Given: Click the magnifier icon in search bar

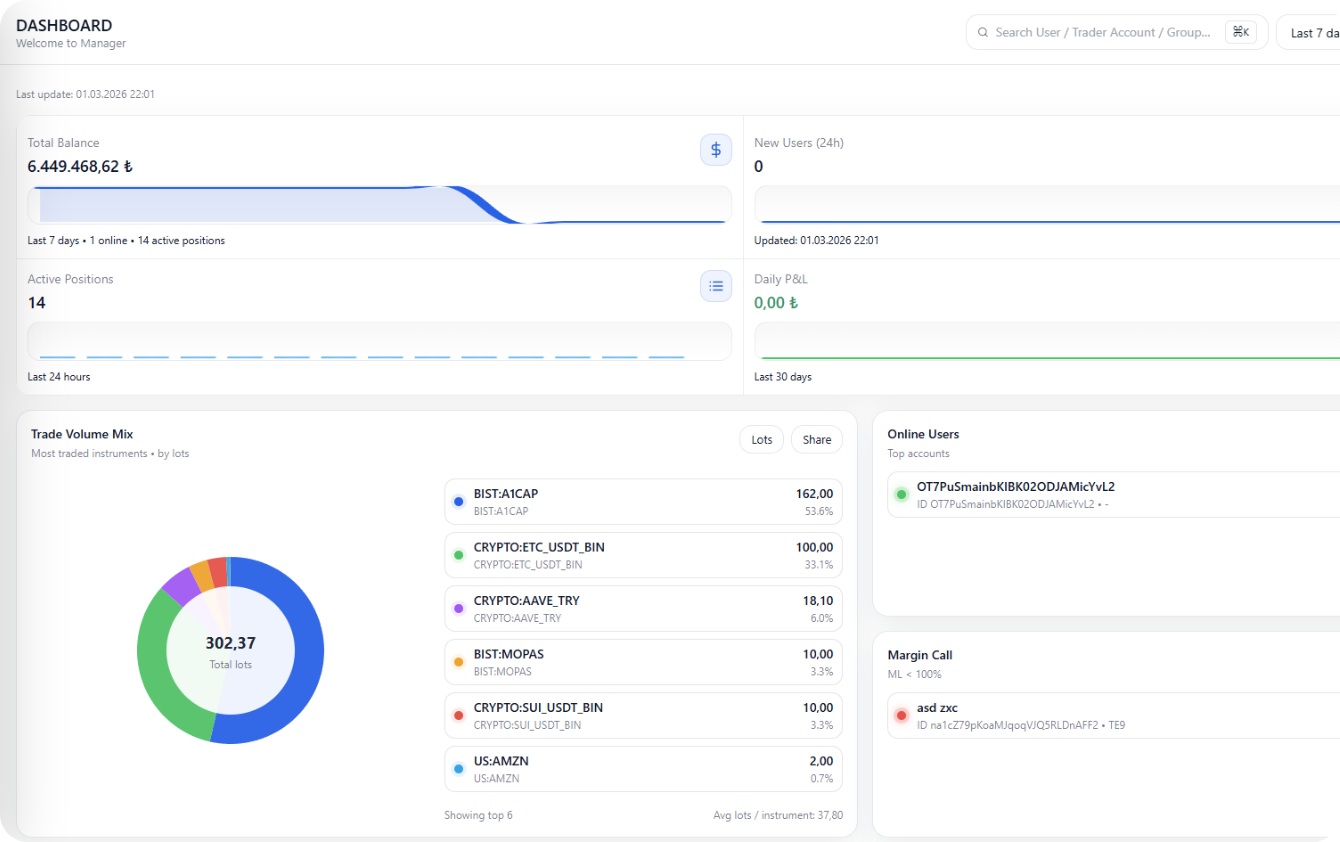Looking at the screenshot, I should [x=983, y=32].
